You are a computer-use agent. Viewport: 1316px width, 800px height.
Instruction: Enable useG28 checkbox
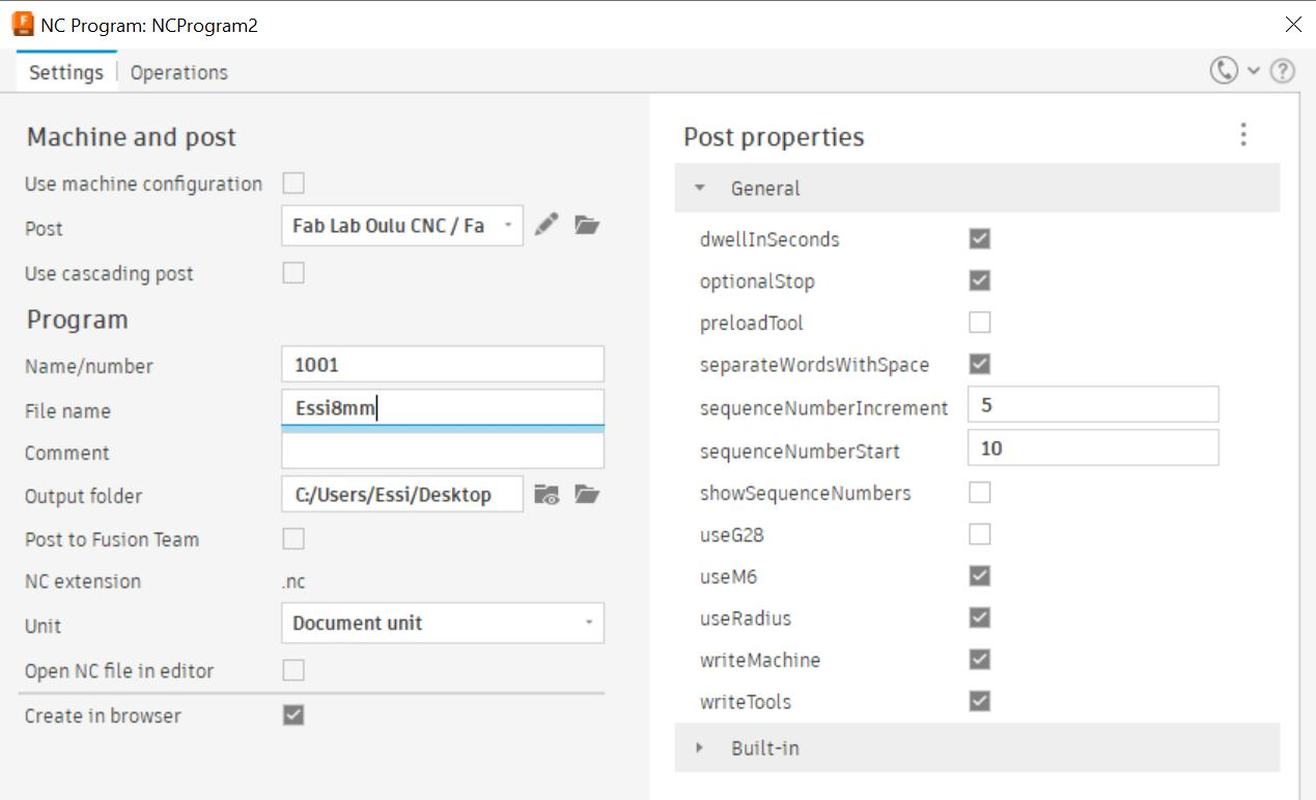tap(980, 534)
